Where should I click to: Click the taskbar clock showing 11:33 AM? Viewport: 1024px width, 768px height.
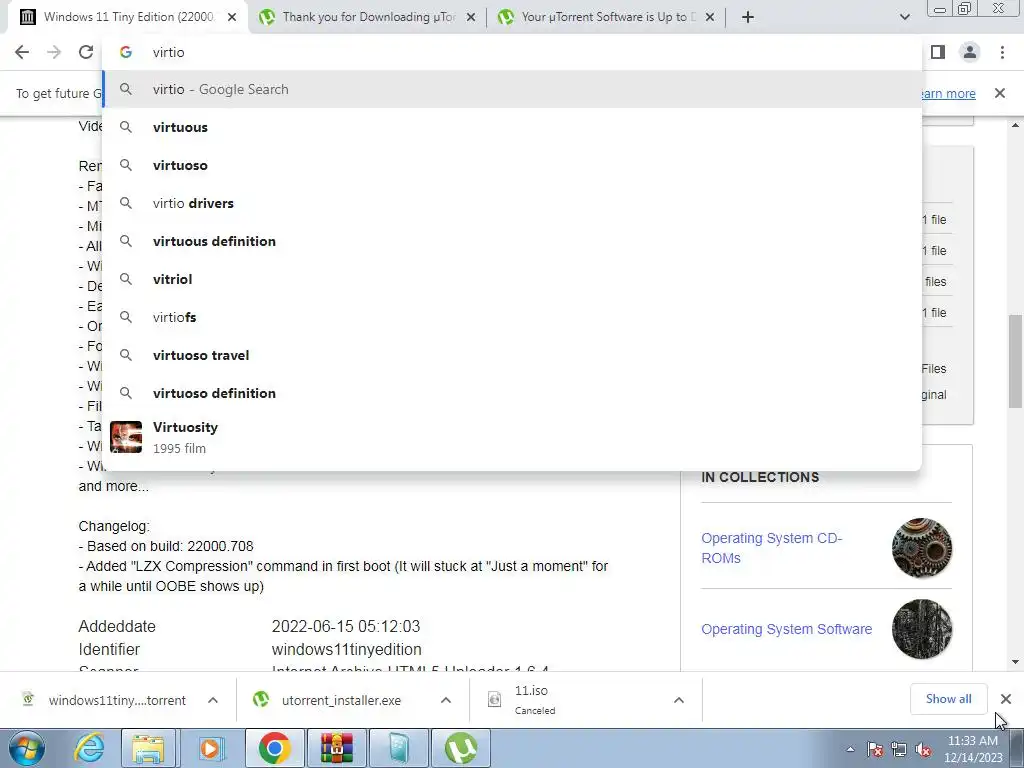tap(972, 749)
